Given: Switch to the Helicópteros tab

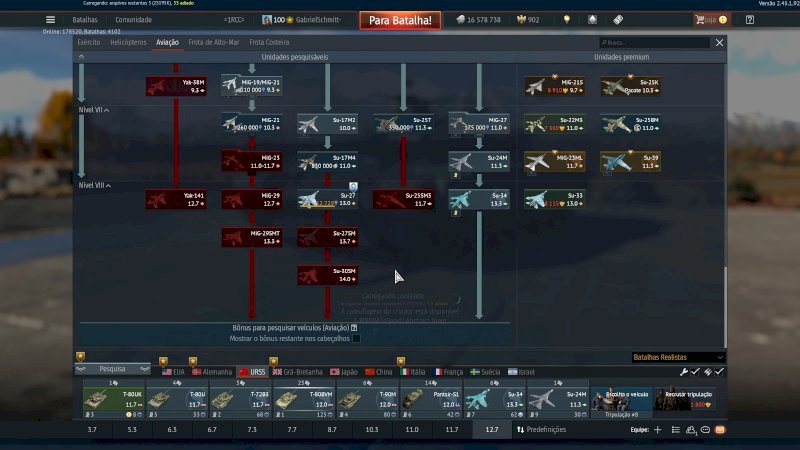Looking at the screenshot, I should (127, 43).
